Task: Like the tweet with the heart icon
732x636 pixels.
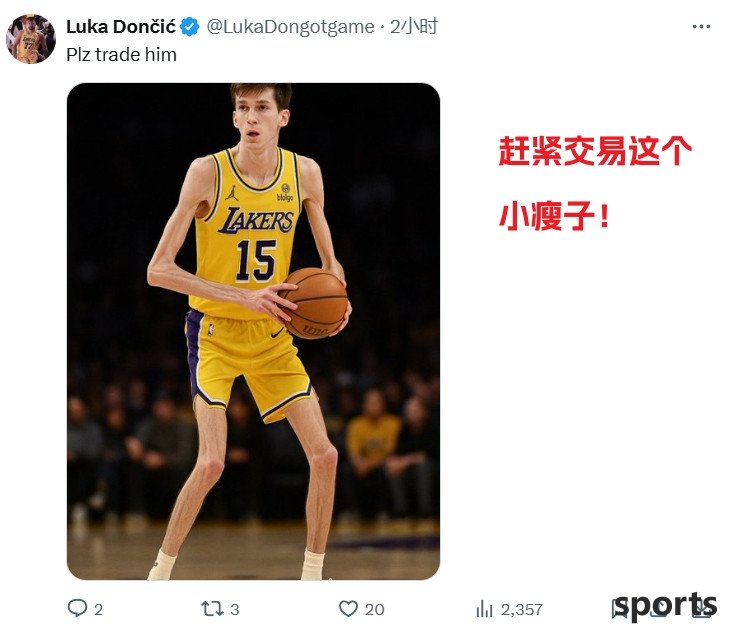Action: (348, 608)
